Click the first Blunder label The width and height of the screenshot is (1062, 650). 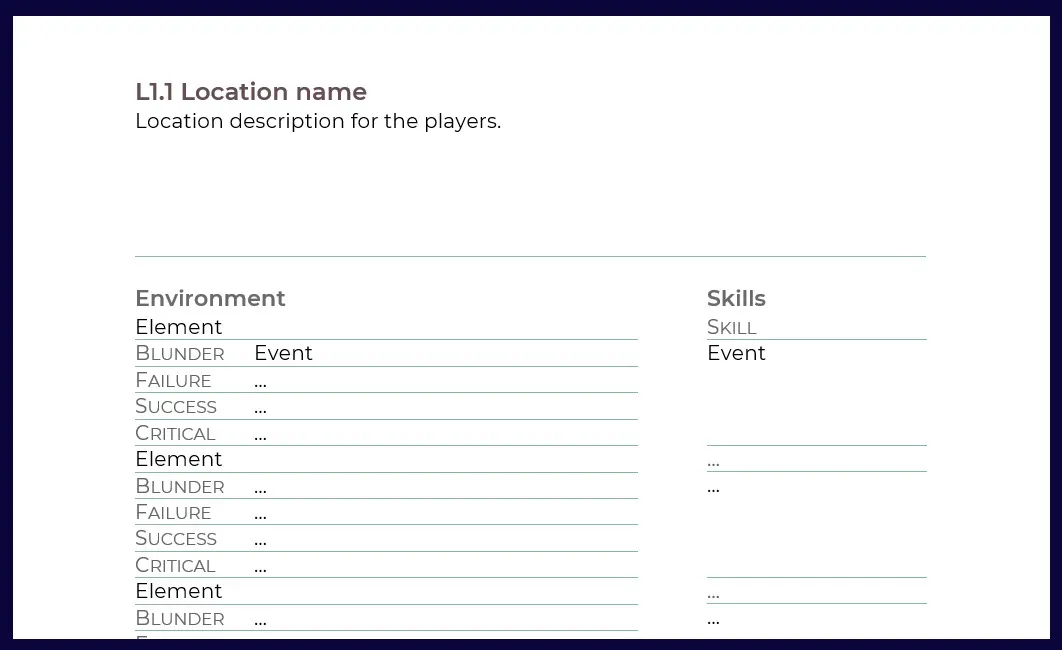(180, 354)
